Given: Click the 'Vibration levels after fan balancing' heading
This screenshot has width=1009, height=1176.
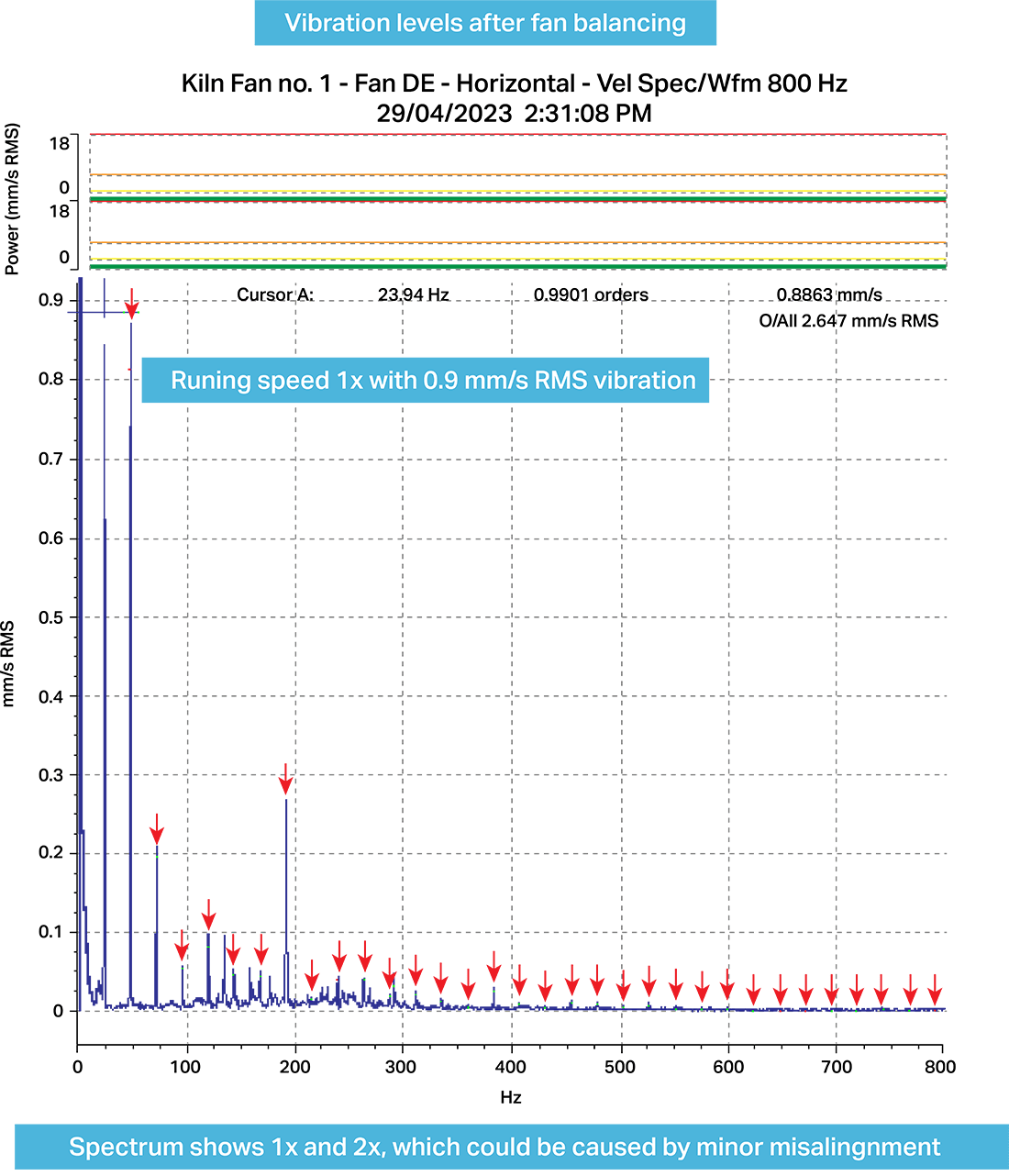Looking at the screenshot, I should coord(485,23).
